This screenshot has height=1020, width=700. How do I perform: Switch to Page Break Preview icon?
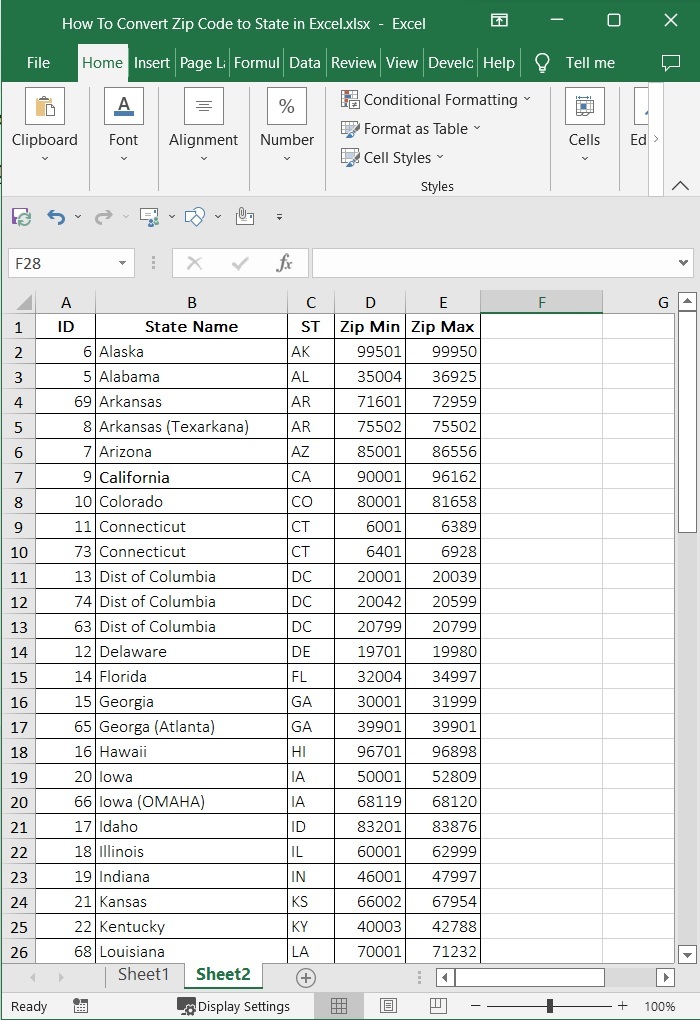click(x=438, y=1006)
